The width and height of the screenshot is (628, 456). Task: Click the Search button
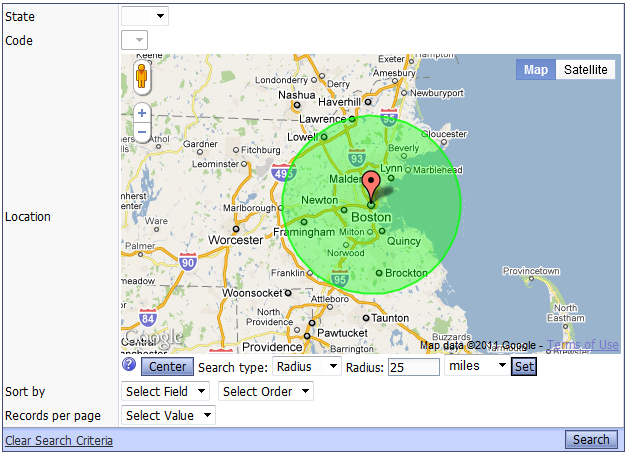591,440
